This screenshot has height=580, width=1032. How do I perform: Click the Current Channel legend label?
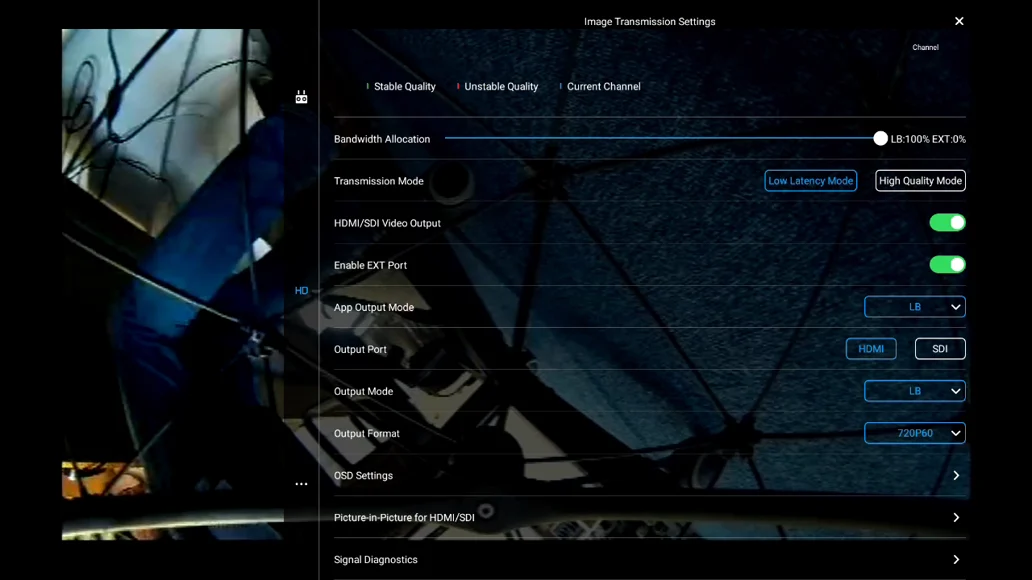(x=603, y=87)
